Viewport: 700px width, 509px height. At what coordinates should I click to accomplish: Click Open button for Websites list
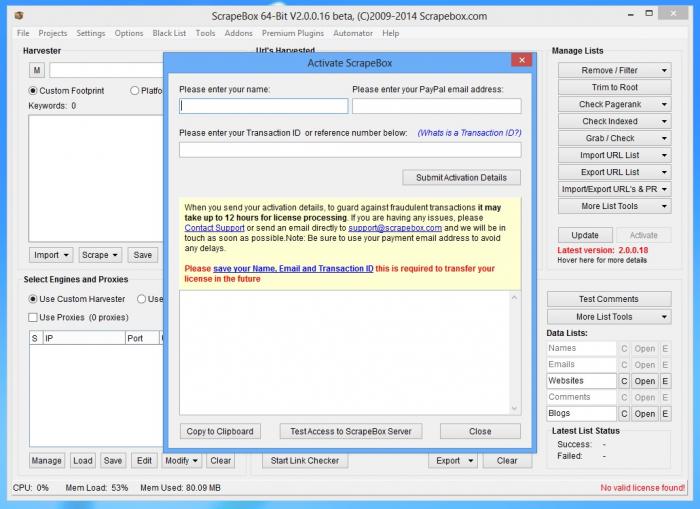click(x=645, y=381)
